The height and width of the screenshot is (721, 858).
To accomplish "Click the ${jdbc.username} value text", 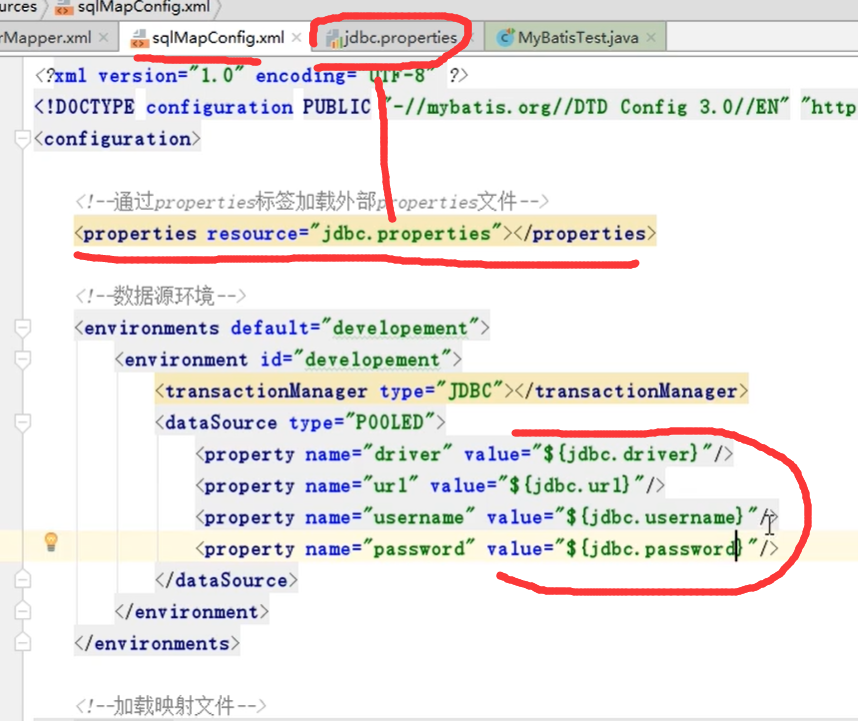I will pyautogui.click(x=654, y=517).
